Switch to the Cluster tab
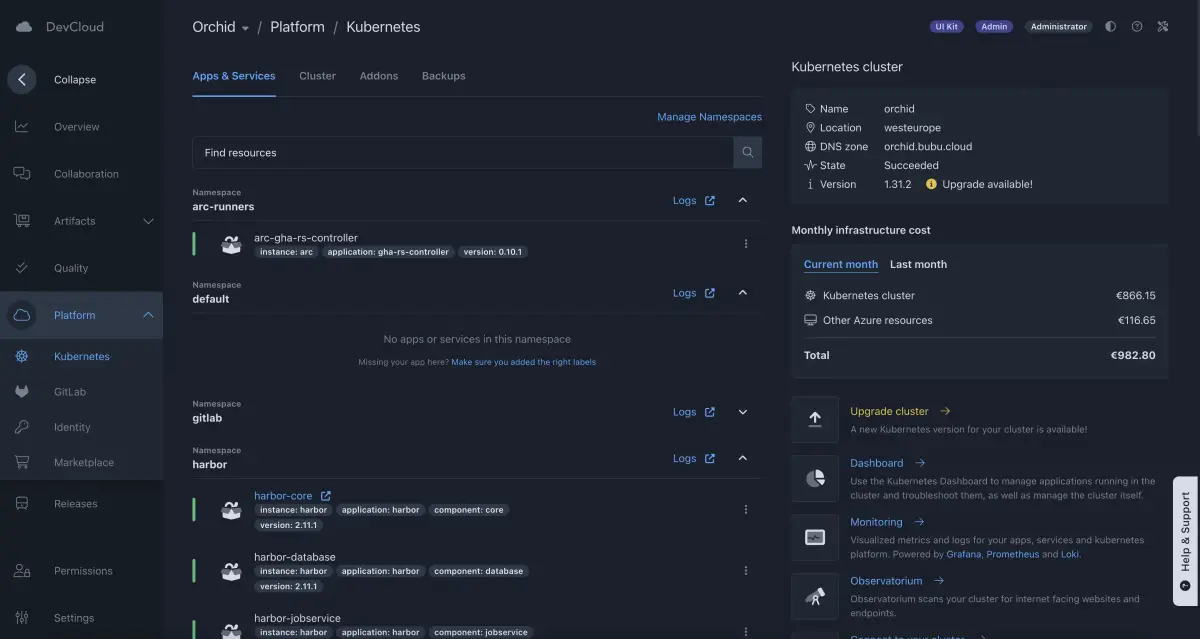This screenshot has height=639, width=1200. tap(317, 76)
